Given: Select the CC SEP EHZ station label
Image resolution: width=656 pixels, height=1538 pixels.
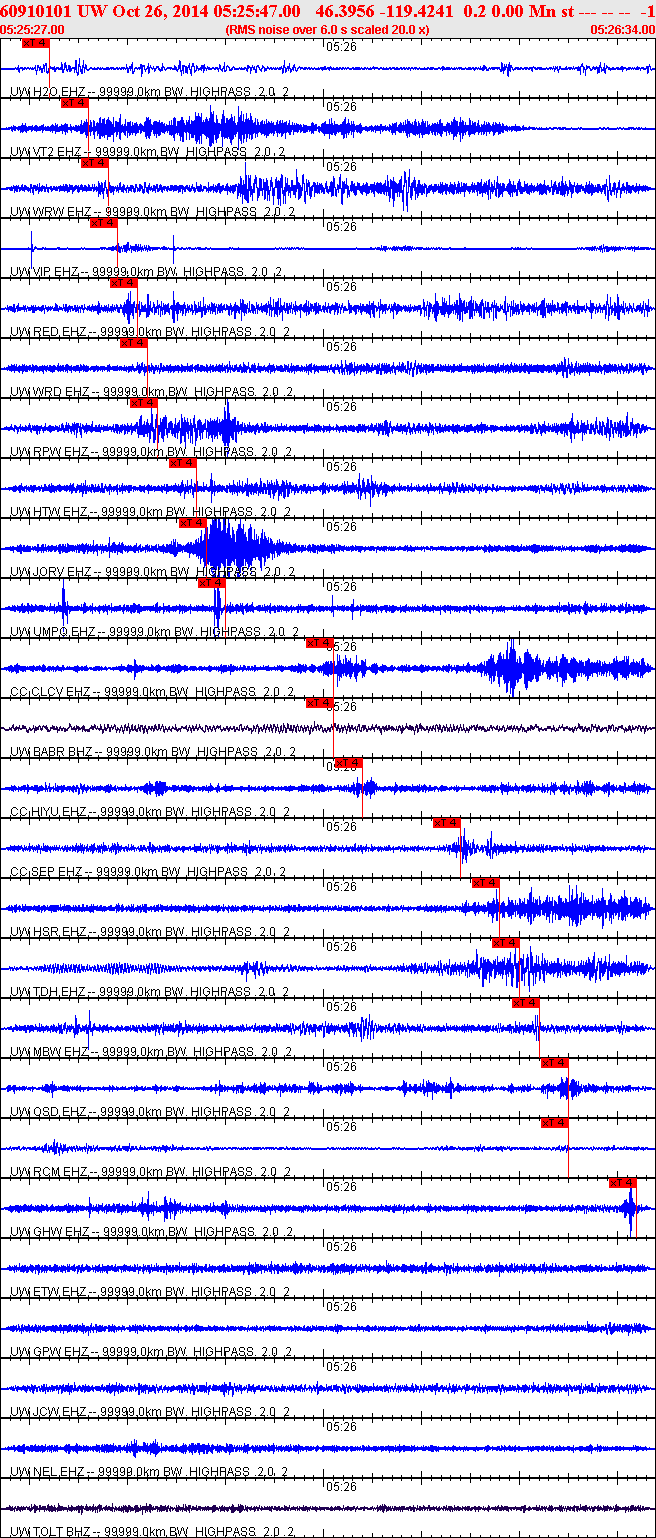Looking at the screenshot, I should pos(147,872).
